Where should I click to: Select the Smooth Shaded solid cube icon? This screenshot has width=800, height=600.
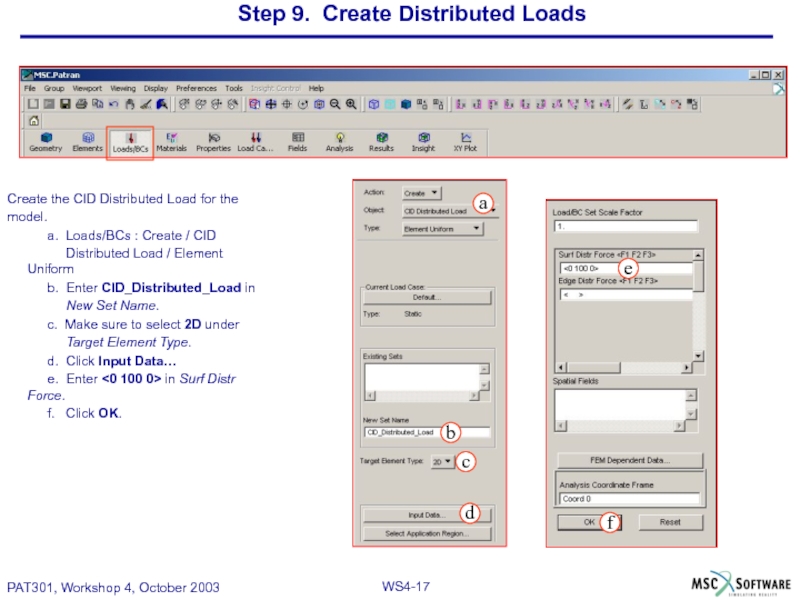click(406, 104)
